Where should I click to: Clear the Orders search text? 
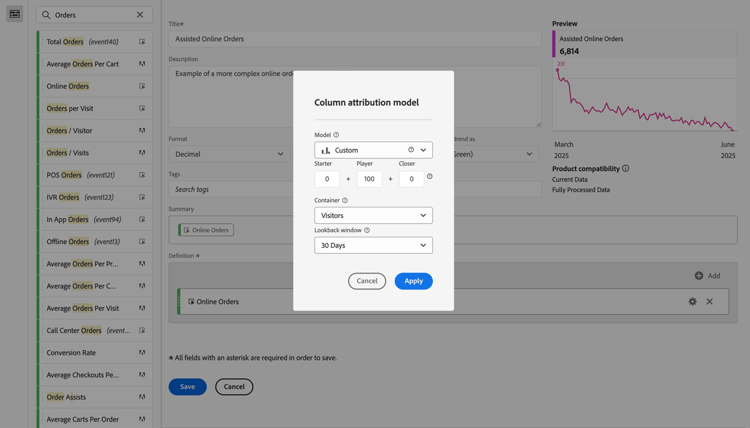[x=140, y=15]
